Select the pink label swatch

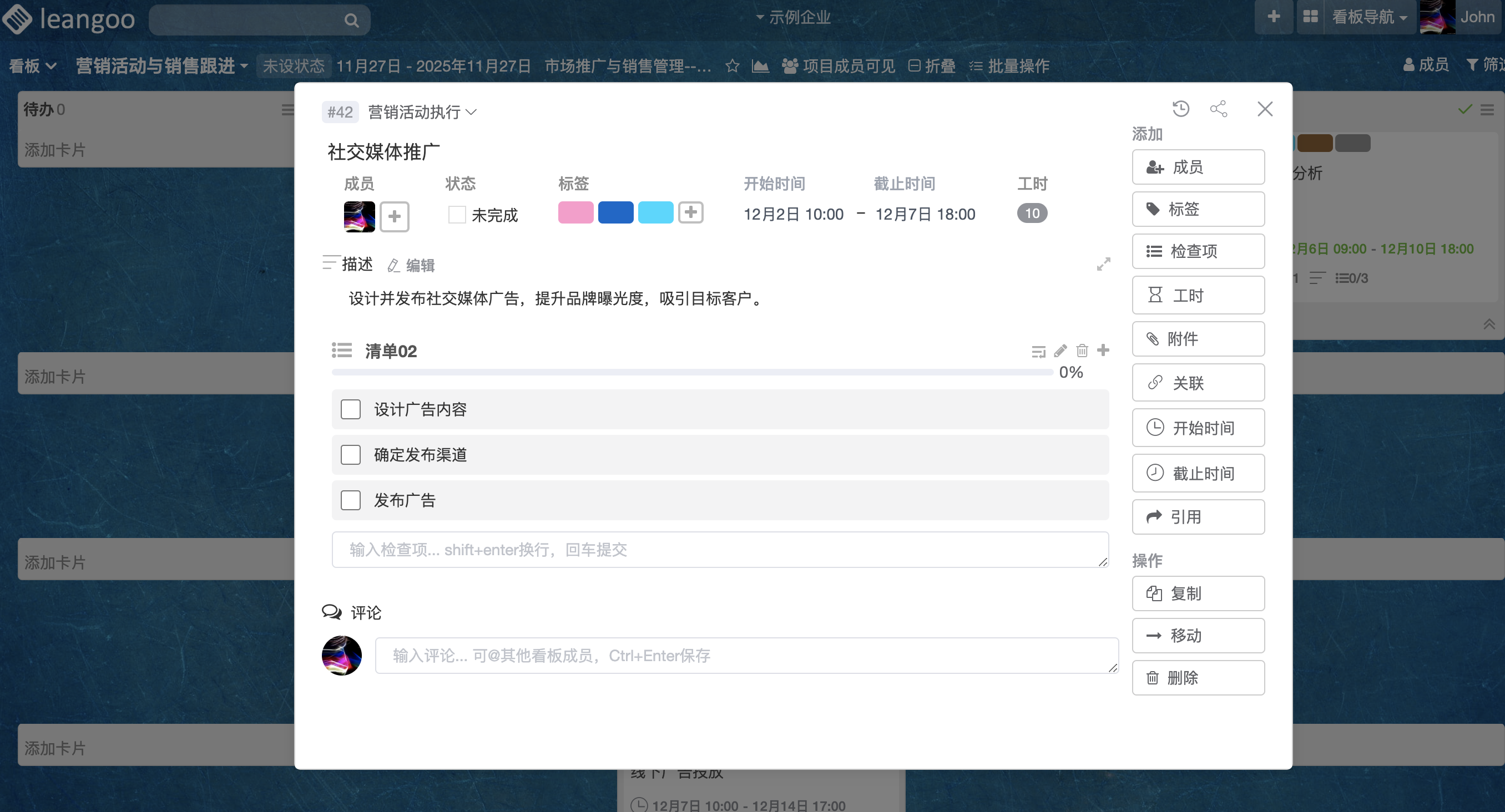click(575, 212)
